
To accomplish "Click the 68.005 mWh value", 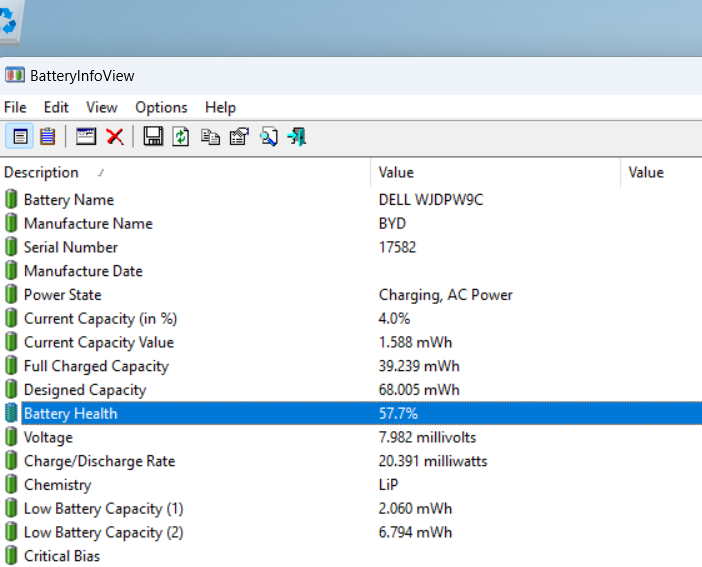I will point(419,390).
